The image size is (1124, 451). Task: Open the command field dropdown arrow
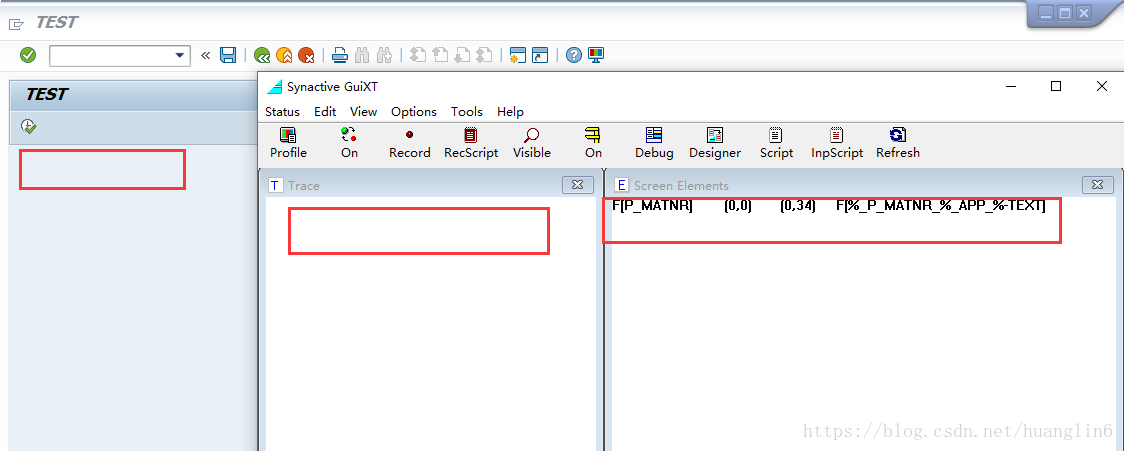pyautogui.click(x=180, y=55)
